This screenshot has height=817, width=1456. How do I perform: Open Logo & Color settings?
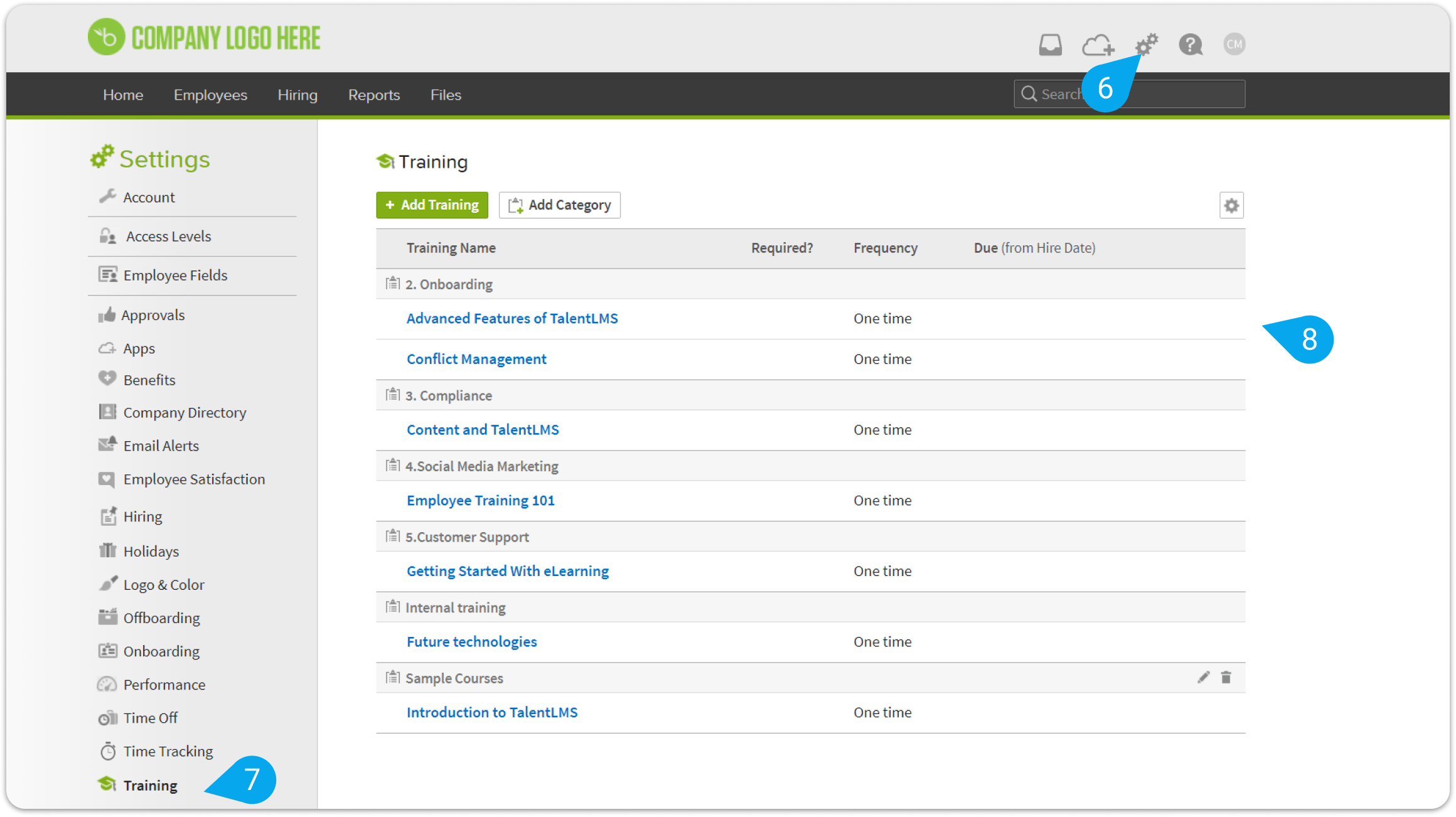(164, 585)
